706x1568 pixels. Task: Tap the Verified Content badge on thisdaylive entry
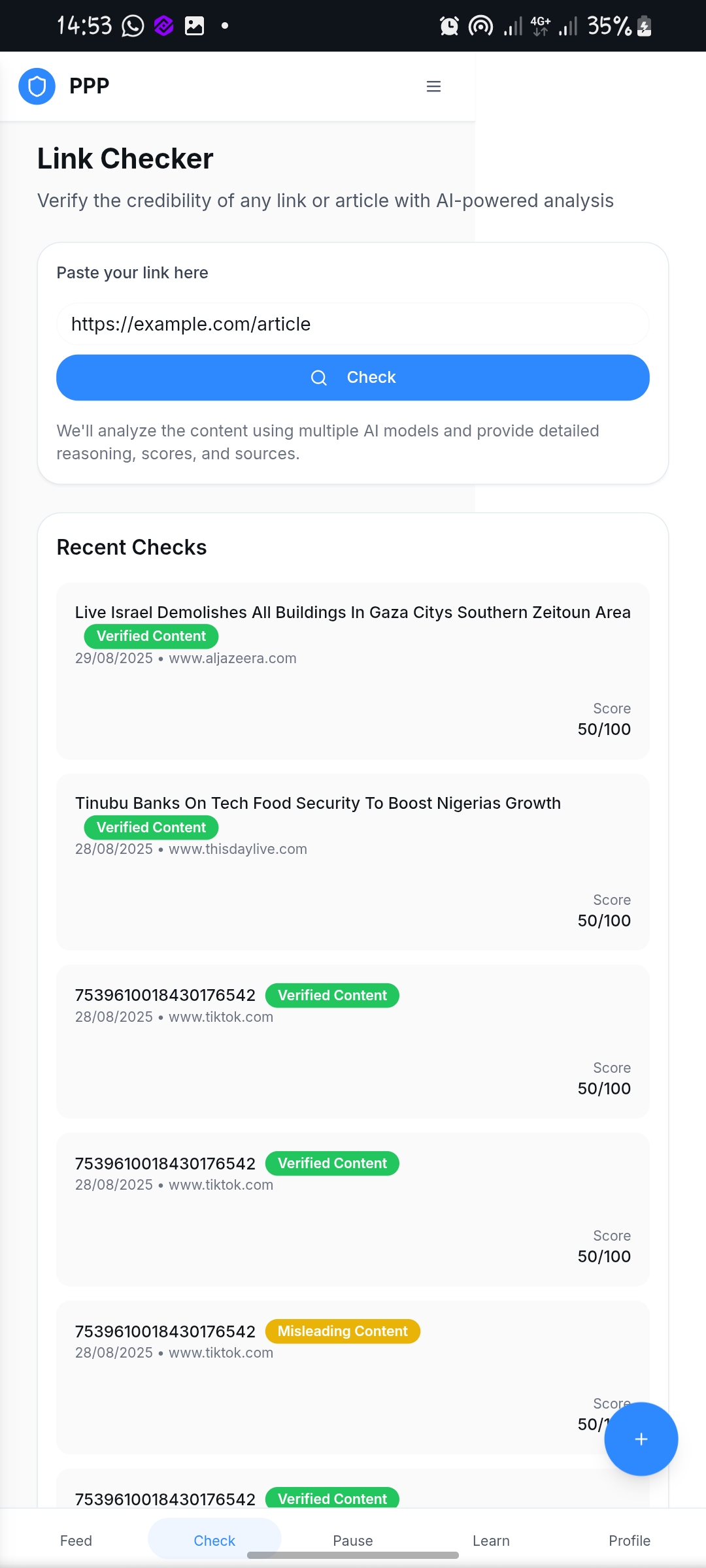pos(151,827)
